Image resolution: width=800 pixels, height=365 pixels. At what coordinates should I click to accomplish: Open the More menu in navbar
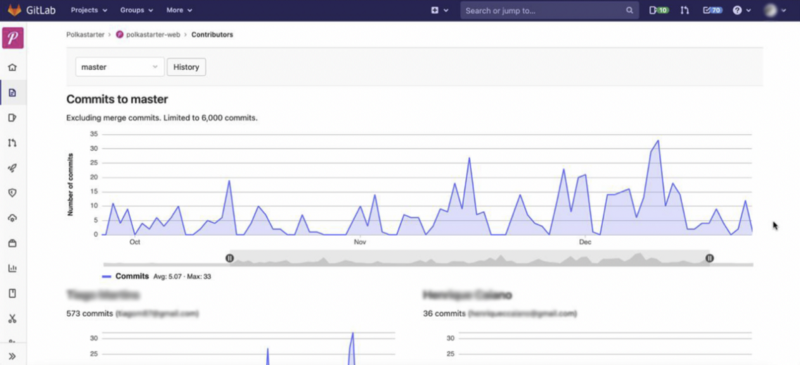179,10
